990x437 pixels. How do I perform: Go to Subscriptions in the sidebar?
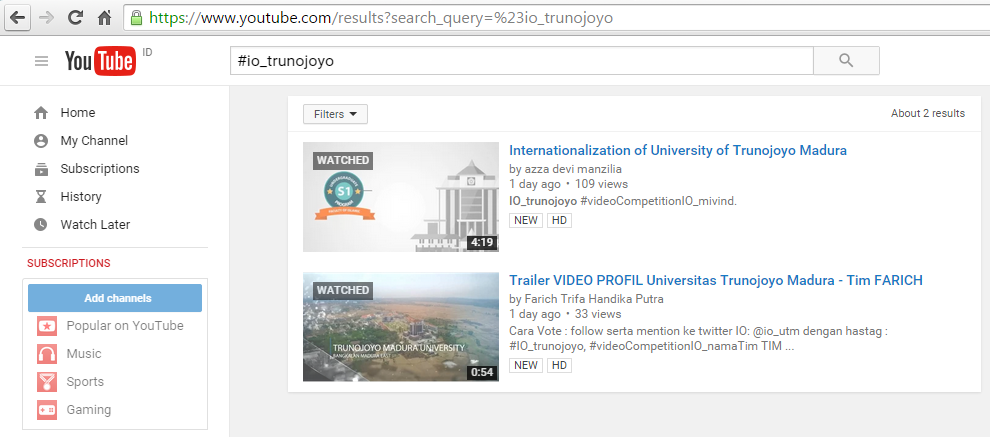pos(100,169)
